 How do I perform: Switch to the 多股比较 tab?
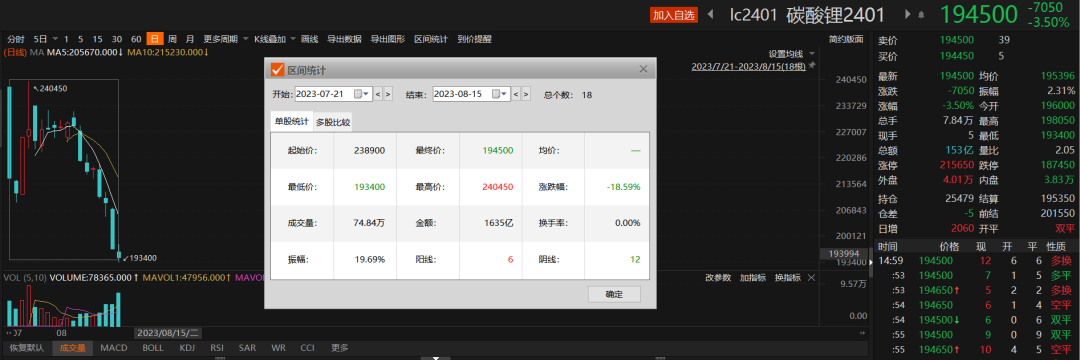(x=333, y=123)
